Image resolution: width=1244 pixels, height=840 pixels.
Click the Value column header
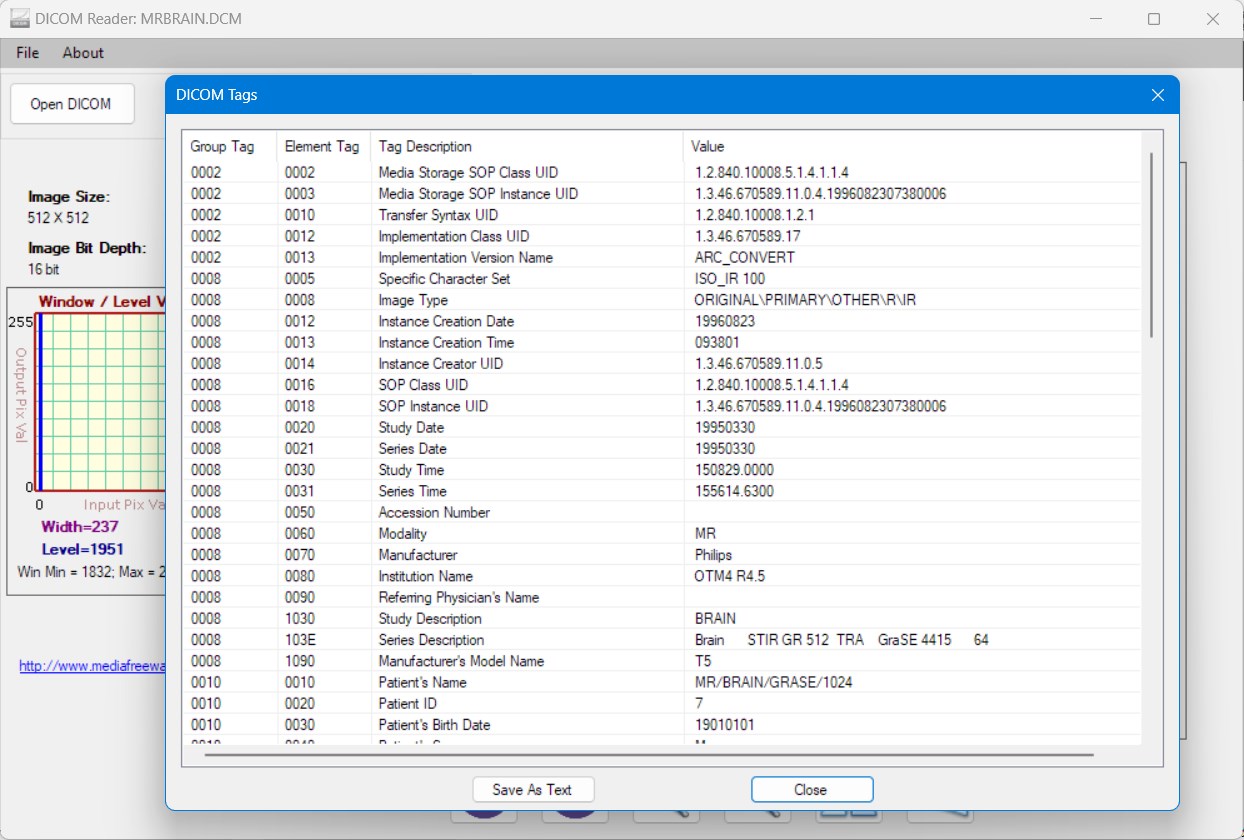click(707, 146)
